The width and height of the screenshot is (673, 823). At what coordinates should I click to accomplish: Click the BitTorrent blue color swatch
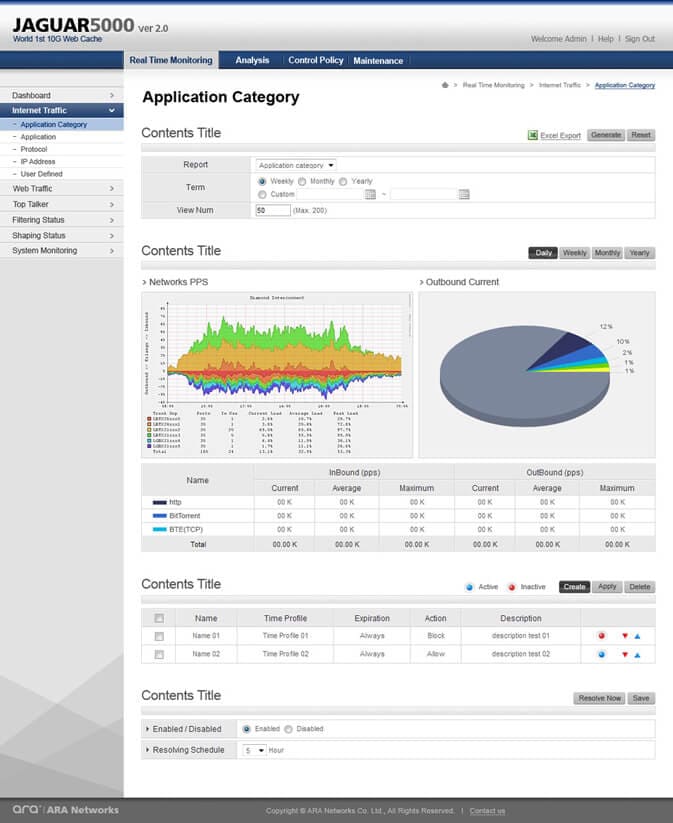tap(160, 516)
